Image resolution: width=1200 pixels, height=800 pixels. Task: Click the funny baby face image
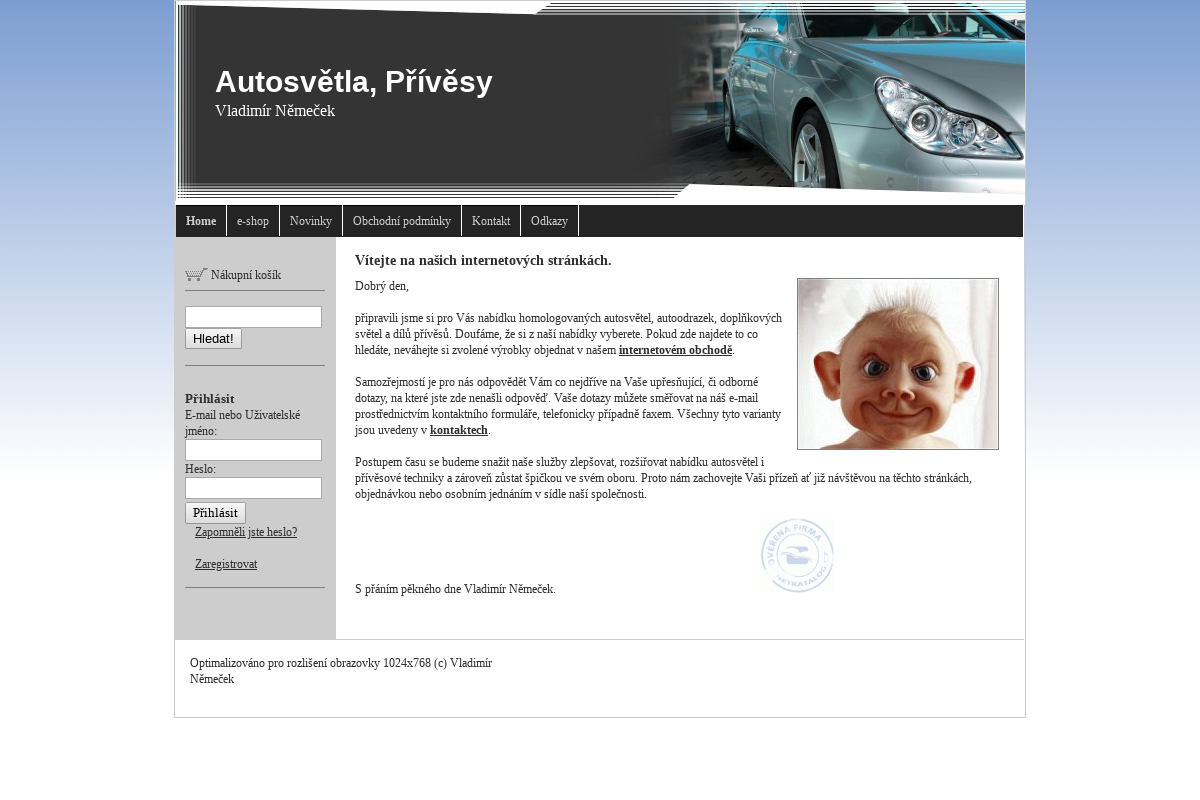tap(897, 364)
